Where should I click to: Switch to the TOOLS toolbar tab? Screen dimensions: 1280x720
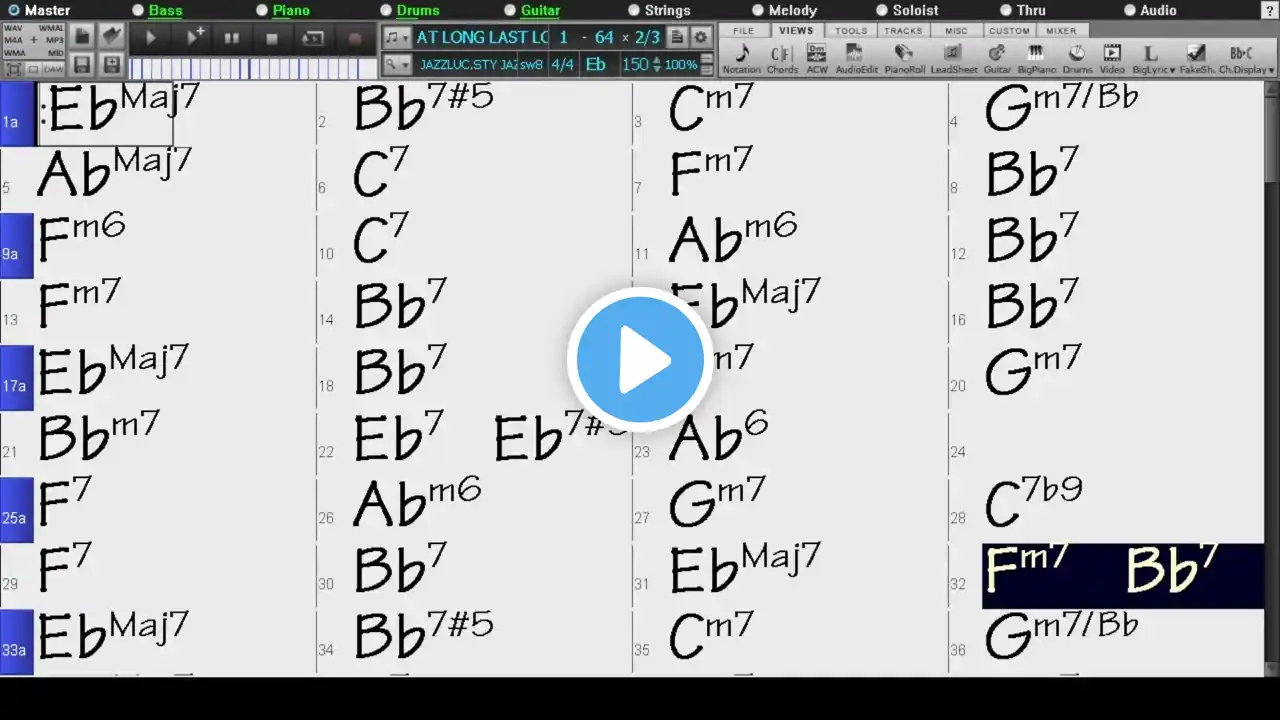coord(851,31)
